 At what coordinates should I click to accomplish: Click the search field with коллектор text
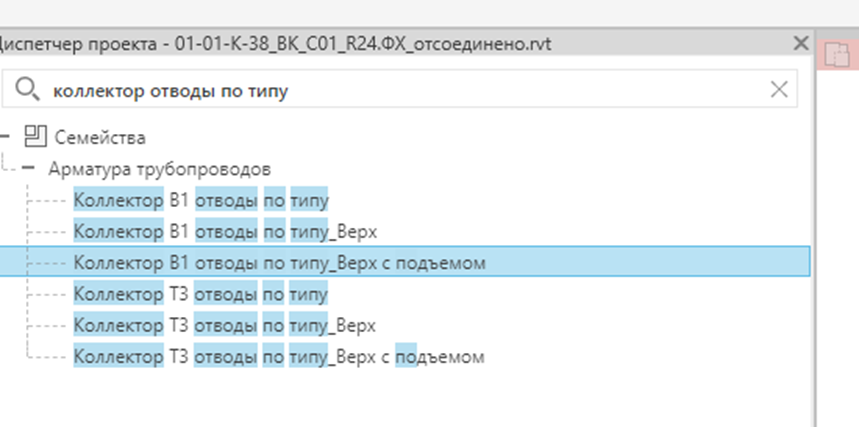pos(400,89)
